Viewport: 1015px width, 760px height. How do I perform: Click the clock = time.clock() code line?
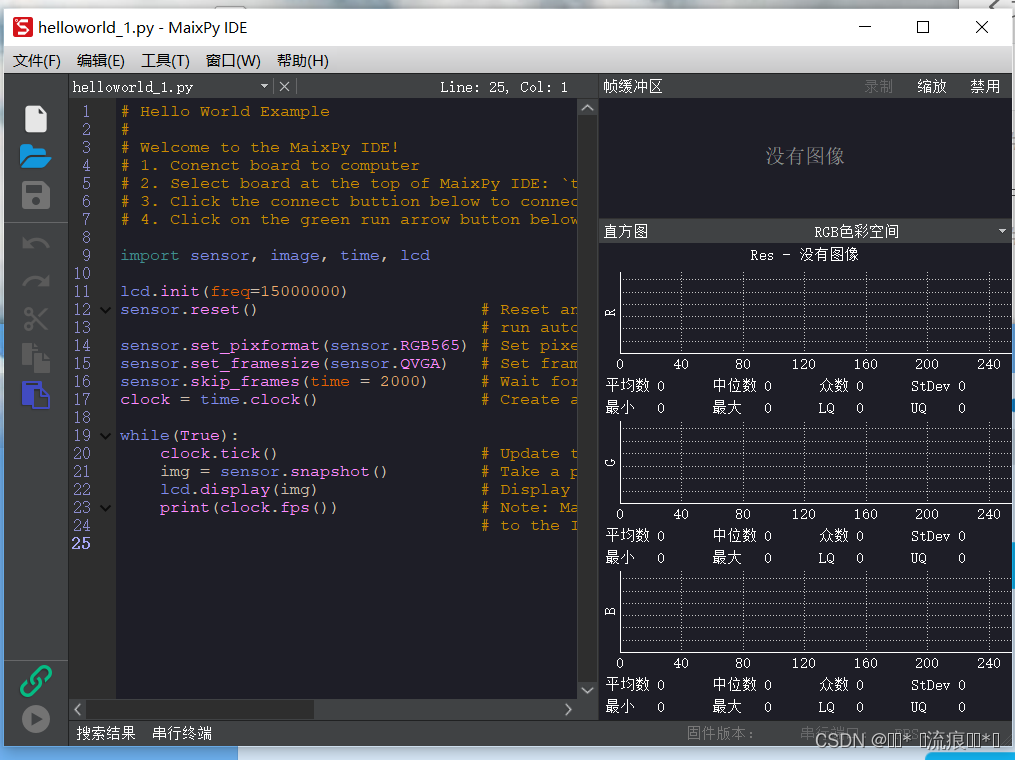click(219, 400)
